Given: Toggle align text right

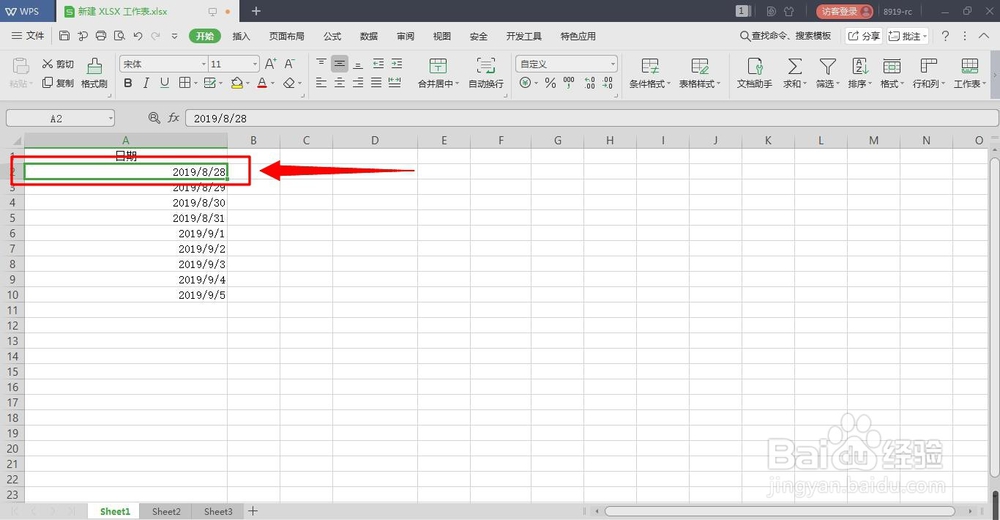Looking at the screenshot, I should tap(358, 83).
